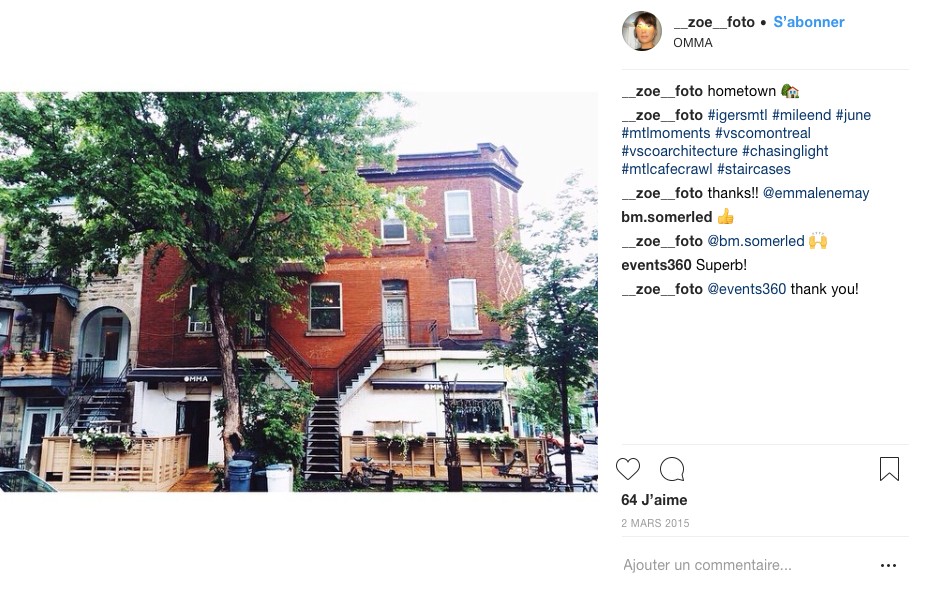Open the #mileend hashtag

801,115
